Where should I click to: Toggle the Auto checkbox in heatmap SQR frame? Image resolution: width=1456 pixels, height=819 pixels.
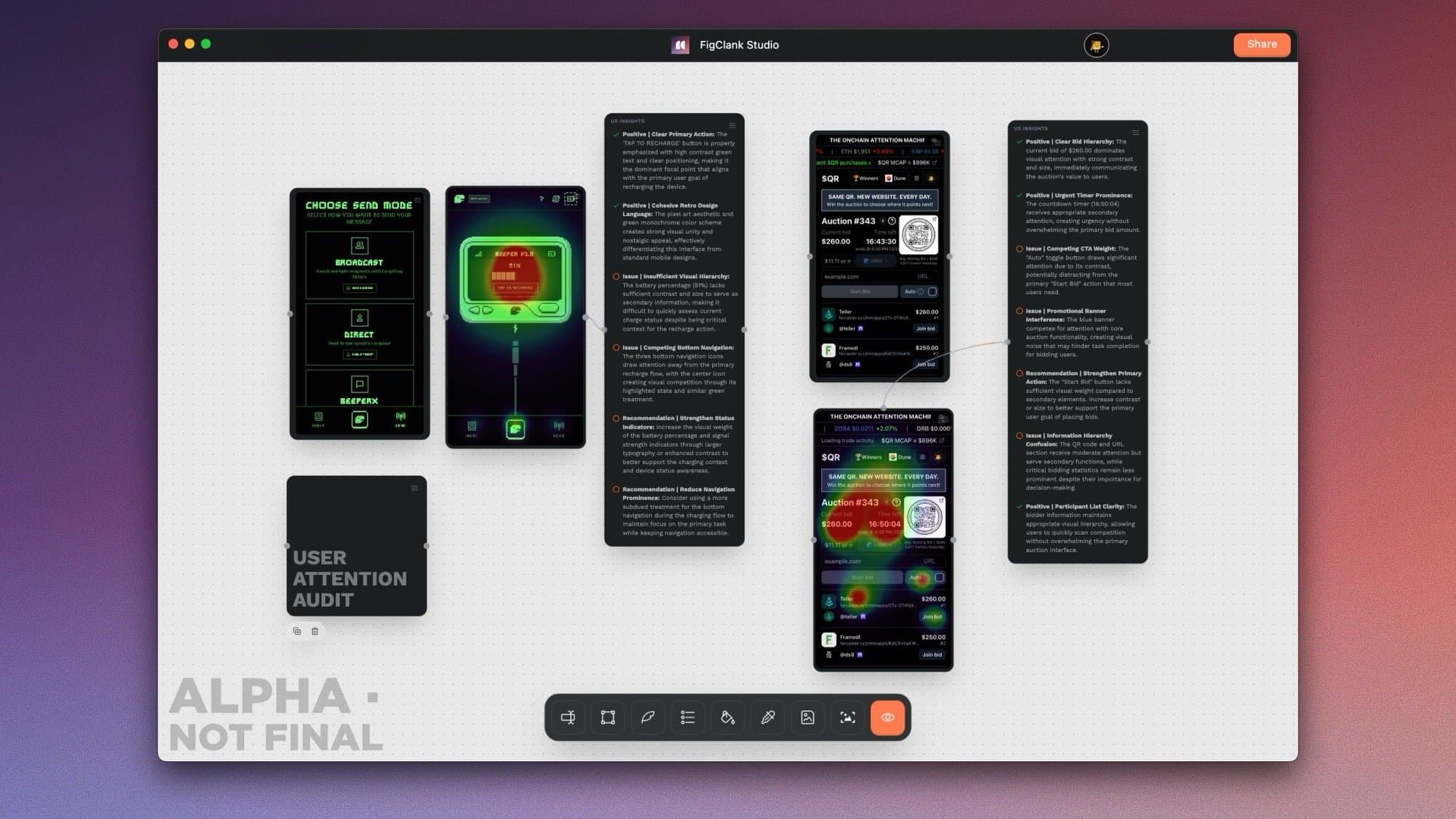[939, 577]
